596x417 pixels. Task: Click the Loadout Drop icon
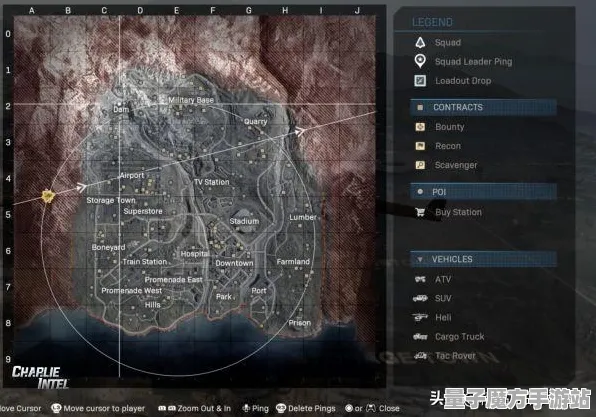coord(420,81)
